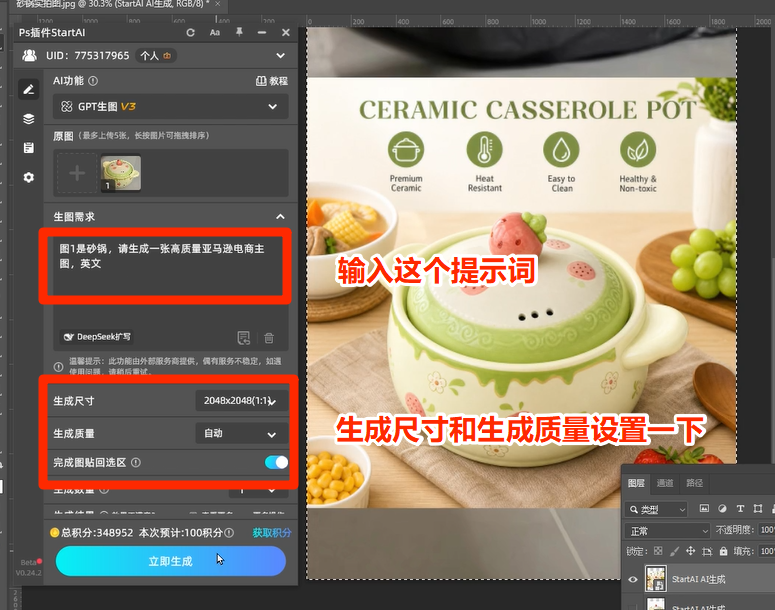Screen dimensions: 775x610
Task: Open the 正常 blend mode dropdown
Action: coord(667,531)
